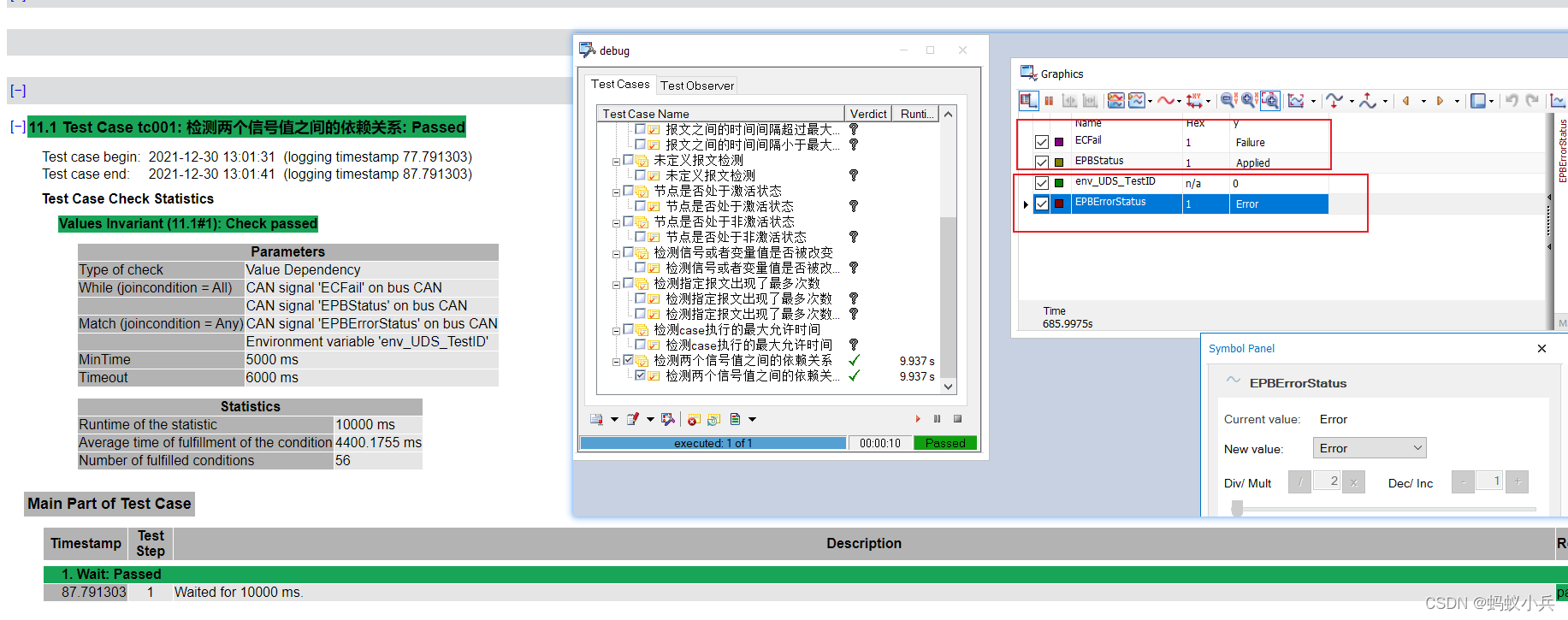Switch to the Test Cases tab
The height and width of the screenshot is (620, 1568).
[620, 84]
